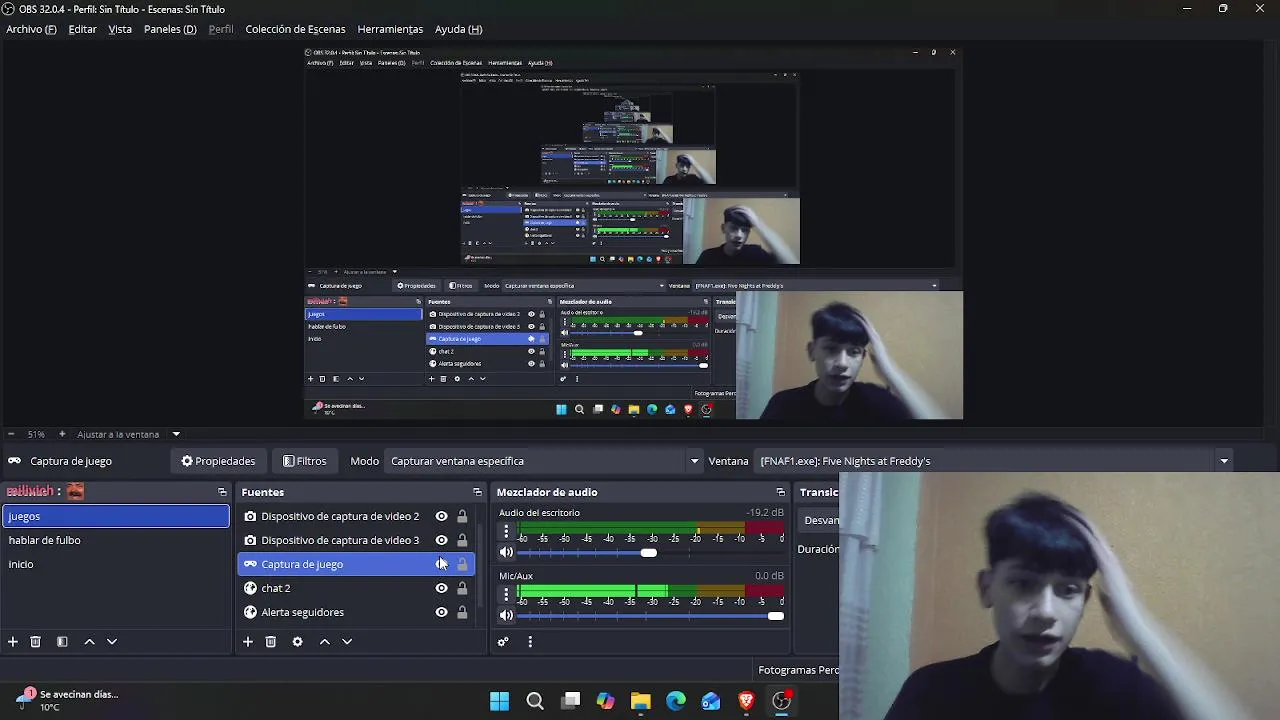Move source down in Fuentes list
Image resolution: width=1280 pixels, height=720 pixels.
[x=347, y=642]
